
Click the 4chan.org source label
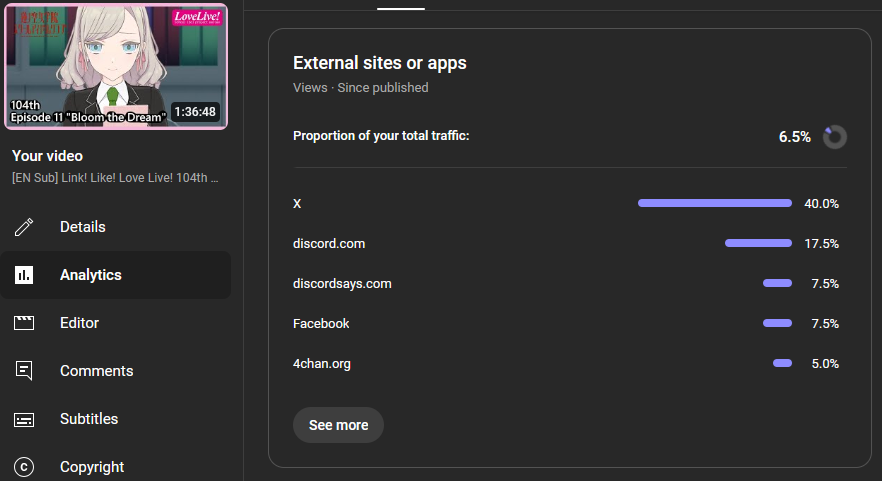(322, 363)
